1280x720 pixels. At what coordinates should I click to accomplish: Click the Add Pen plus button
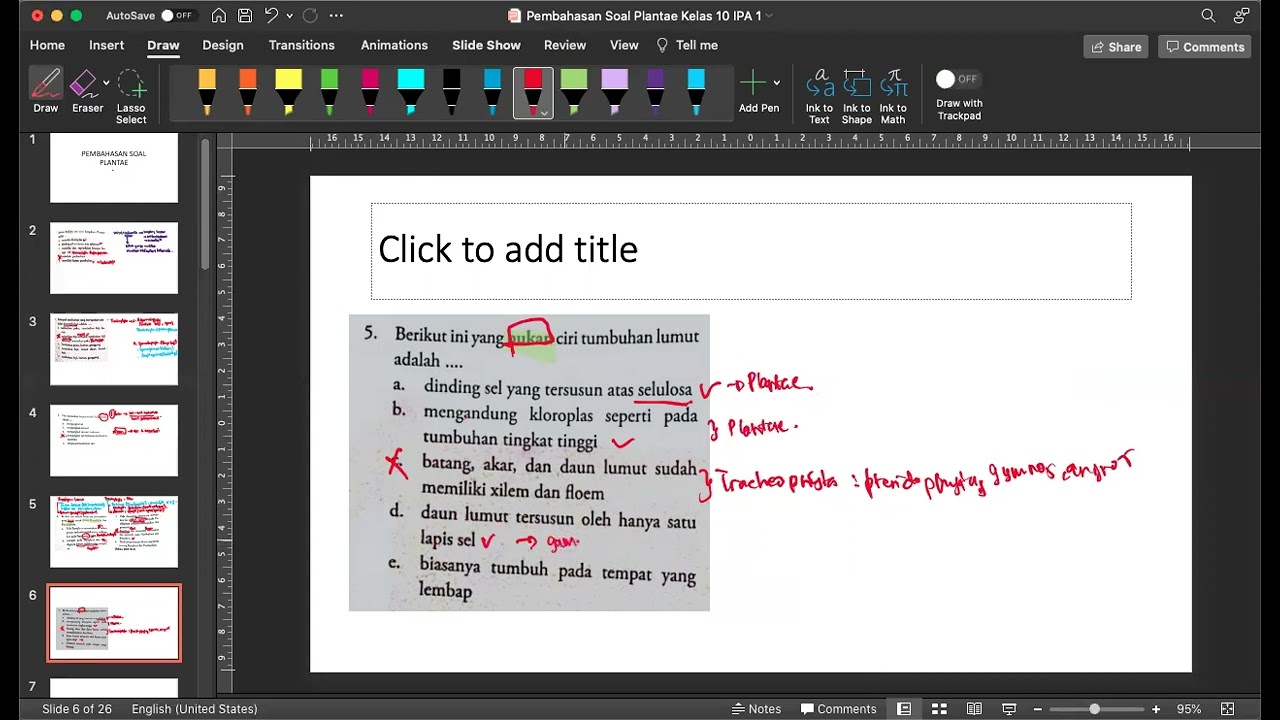(753, 84)
